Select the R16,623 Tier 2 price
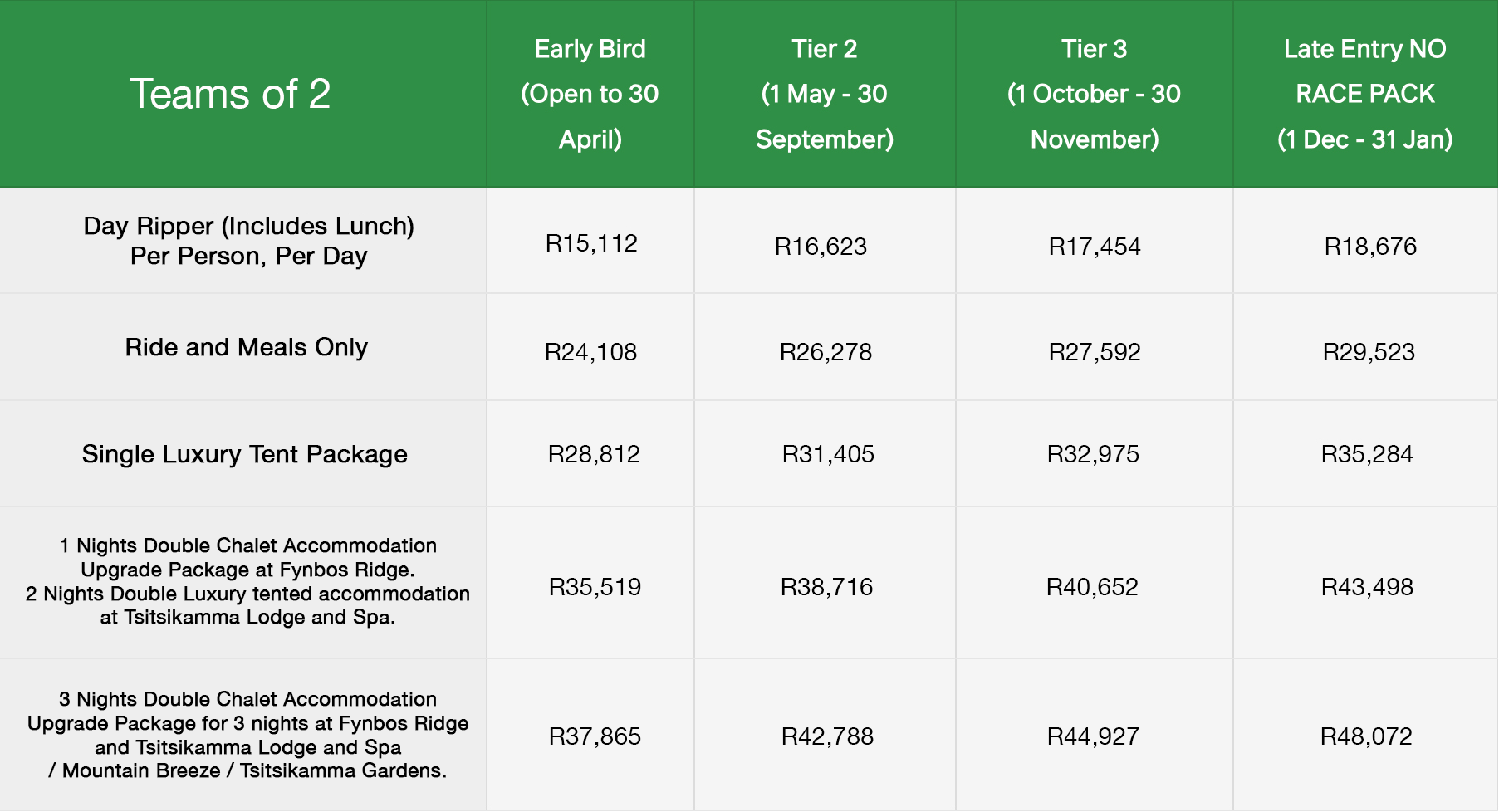 click(x=821, y=247)
